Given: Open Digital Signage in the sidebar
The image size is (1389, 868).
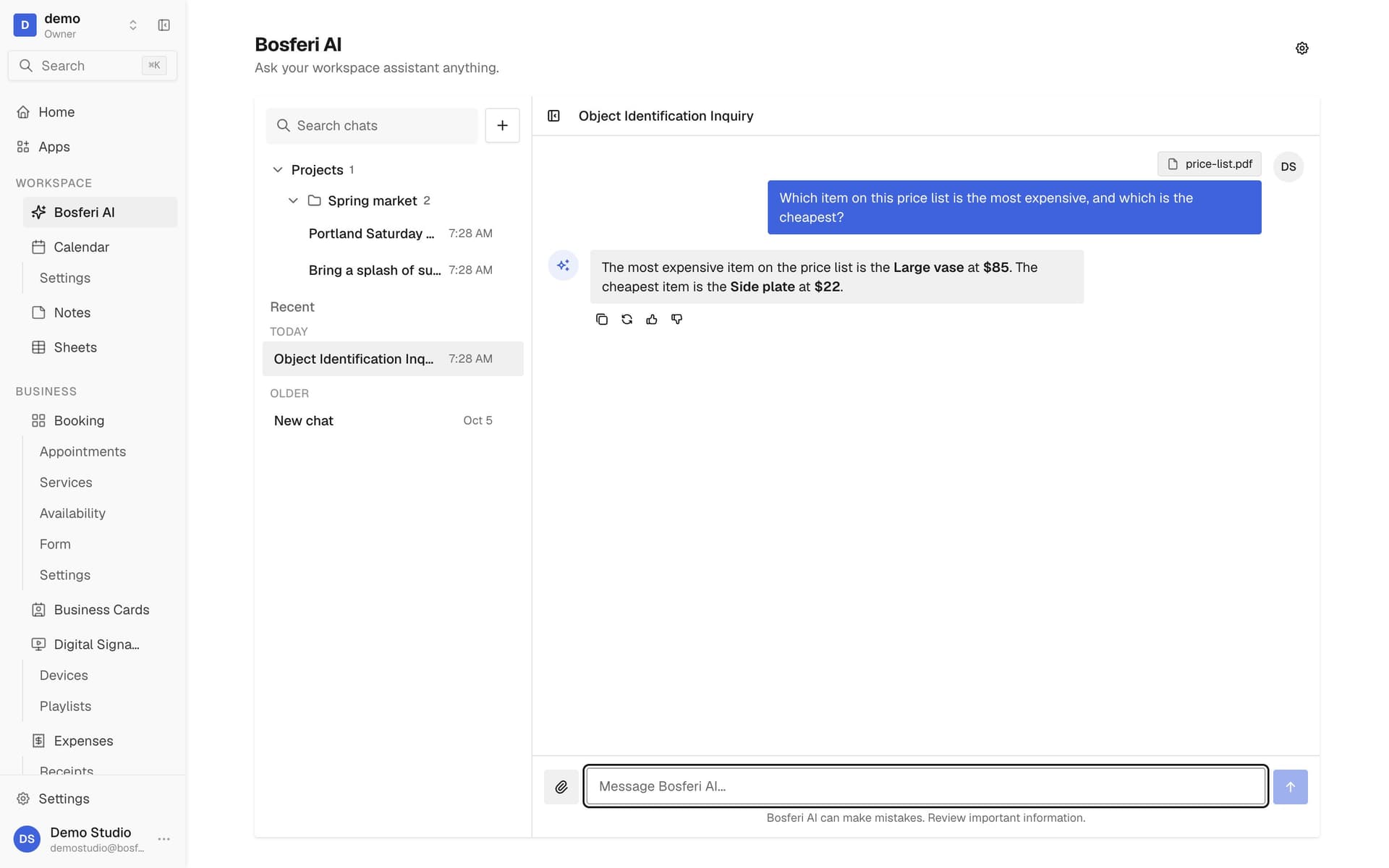Looking at the screenshot, I should (x=100, y=644).
